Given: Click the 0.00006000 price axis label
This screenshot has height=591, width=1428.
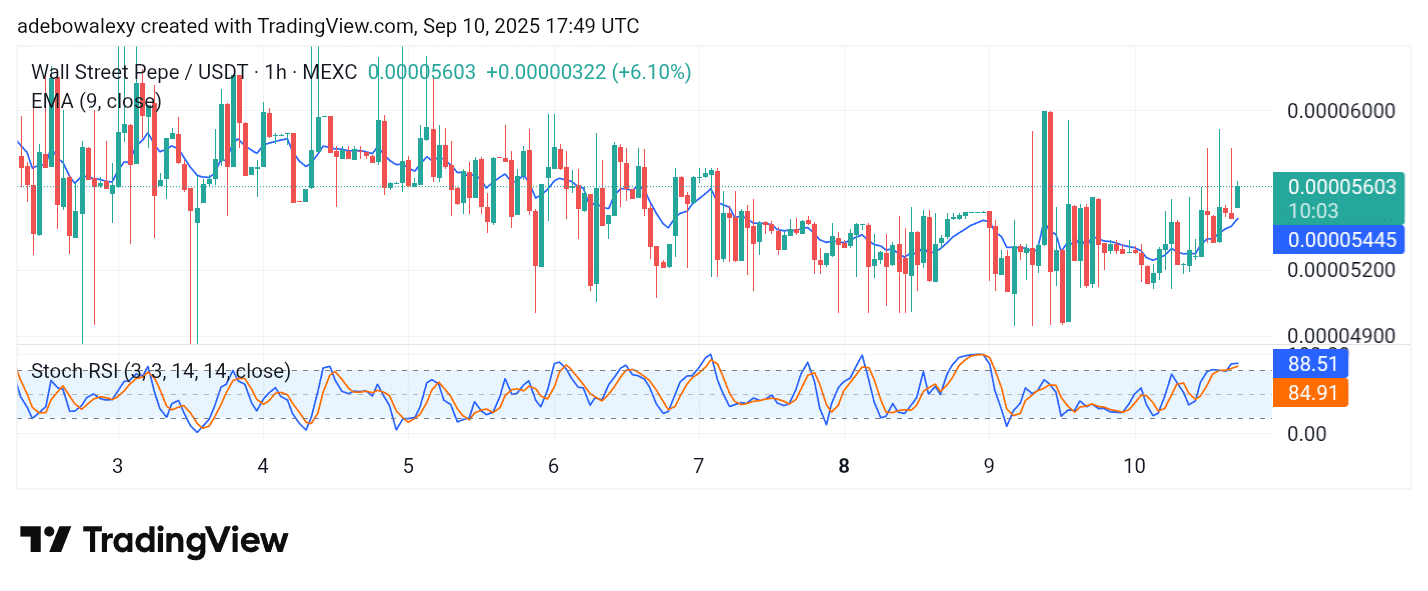Looking at the screenshot, I should point(1341,111).
